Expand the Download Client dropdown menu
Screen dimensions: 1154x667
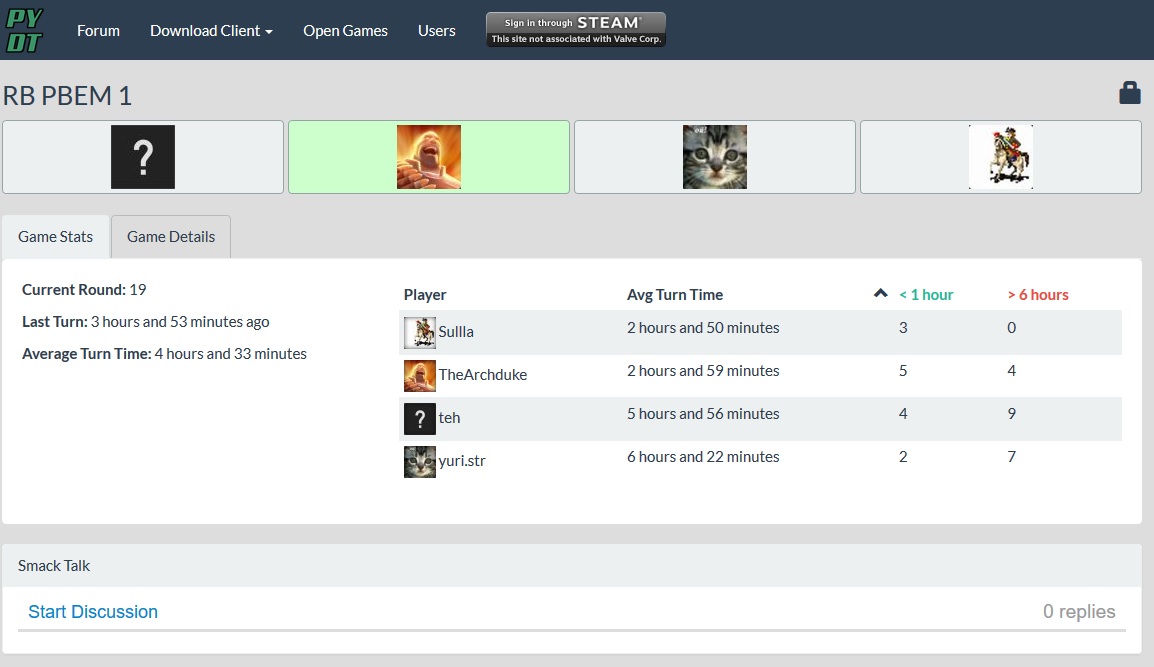pos(211,30)
